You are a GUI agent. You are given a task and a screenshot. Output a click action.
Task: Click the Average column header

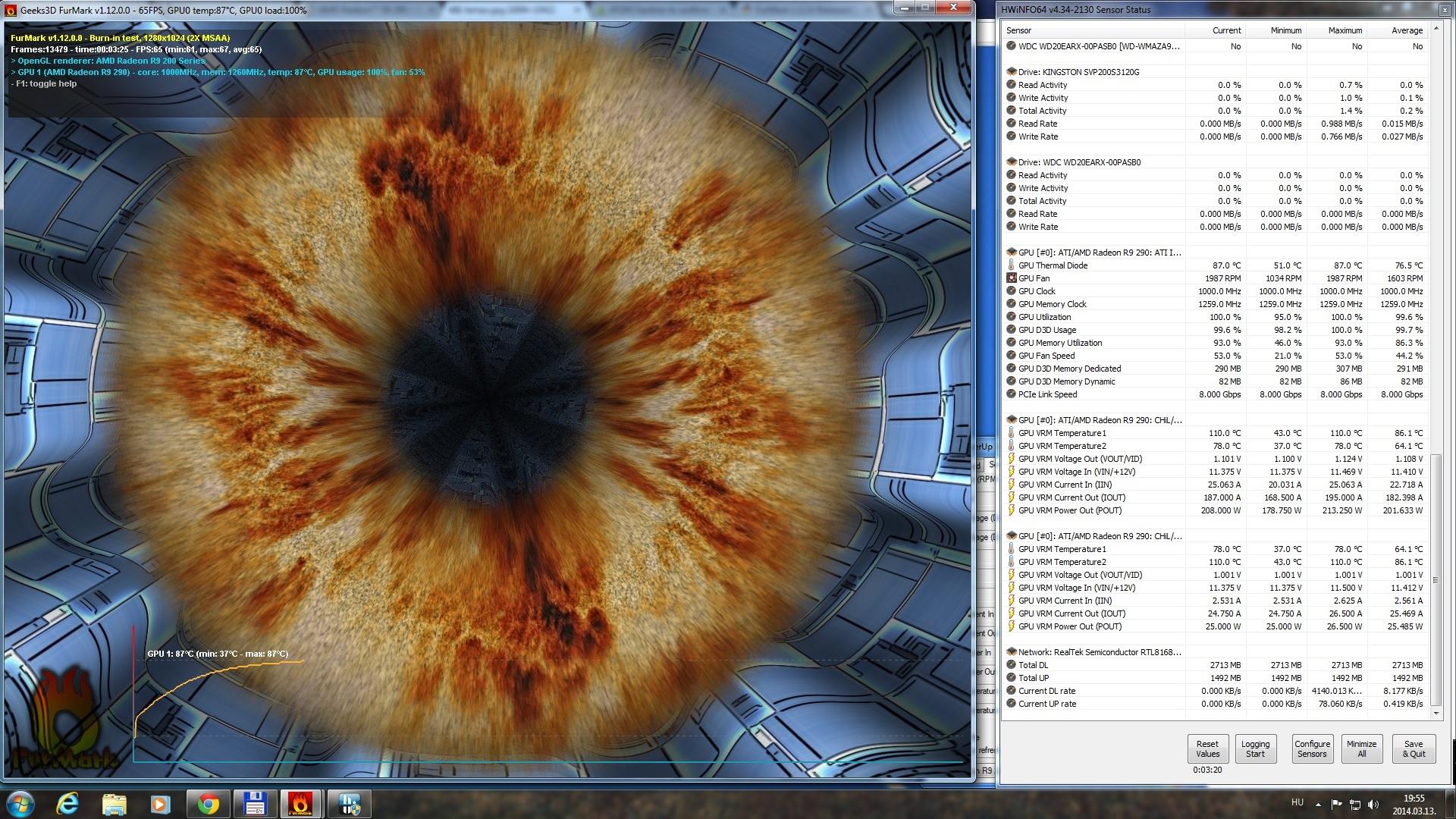pyautogui.click(x=1397, y=30)
